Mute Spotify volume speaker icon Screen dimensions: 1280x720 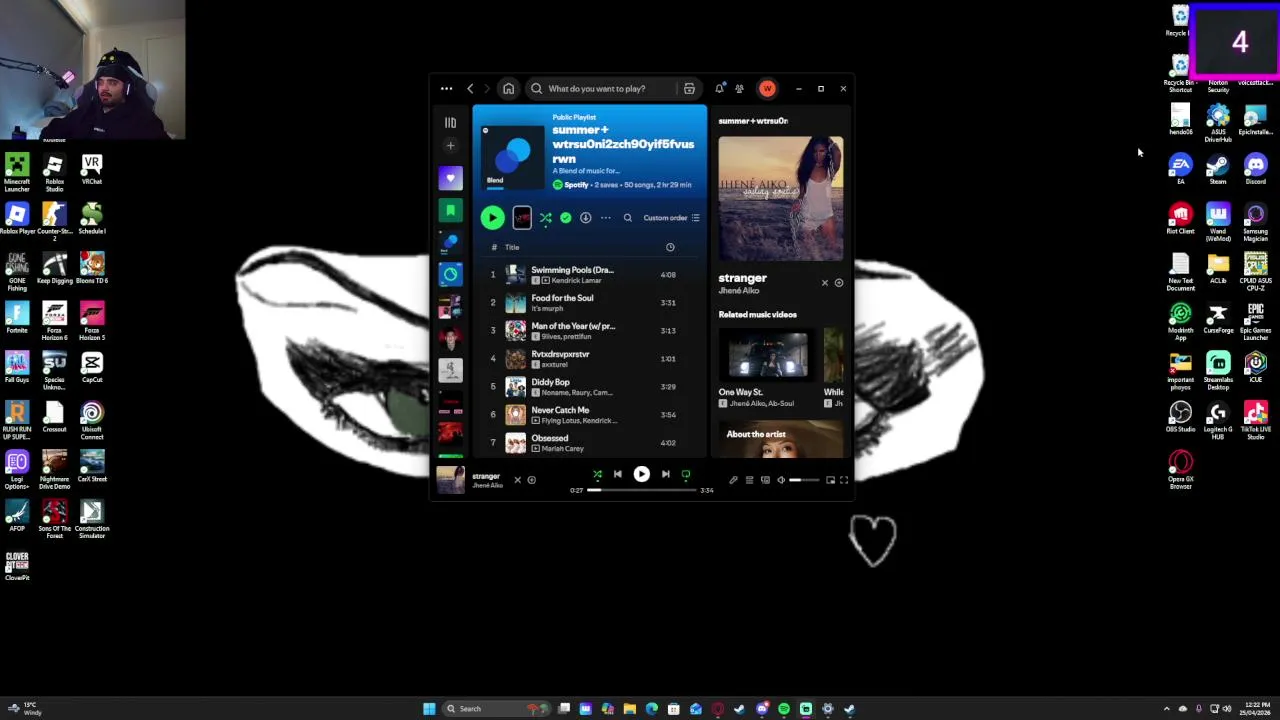[x=781, y=480]
